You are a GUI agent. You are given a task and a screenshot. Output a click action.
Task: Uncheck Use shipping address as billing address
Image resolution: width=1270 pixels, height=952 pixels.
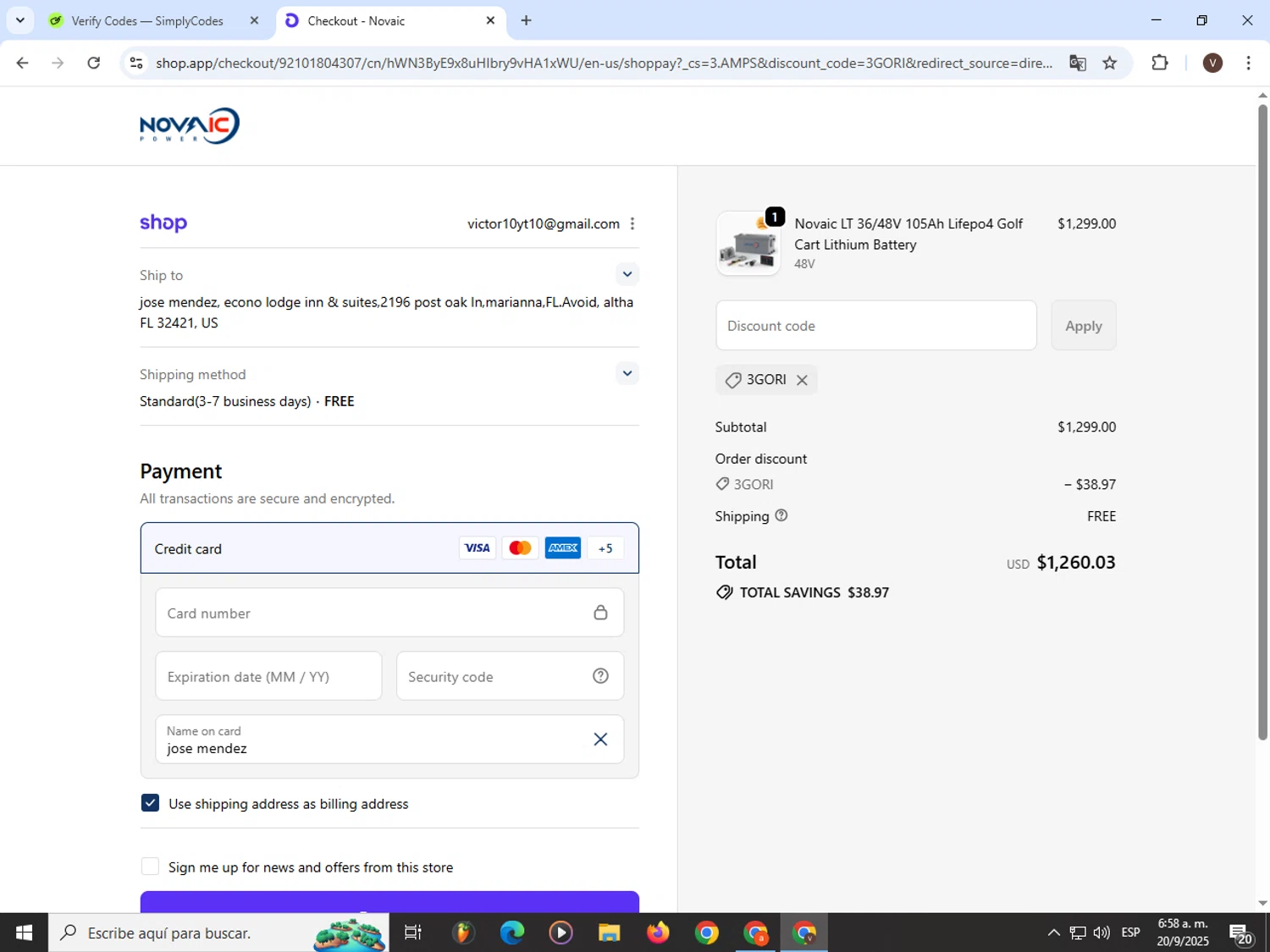click(150, 803)
